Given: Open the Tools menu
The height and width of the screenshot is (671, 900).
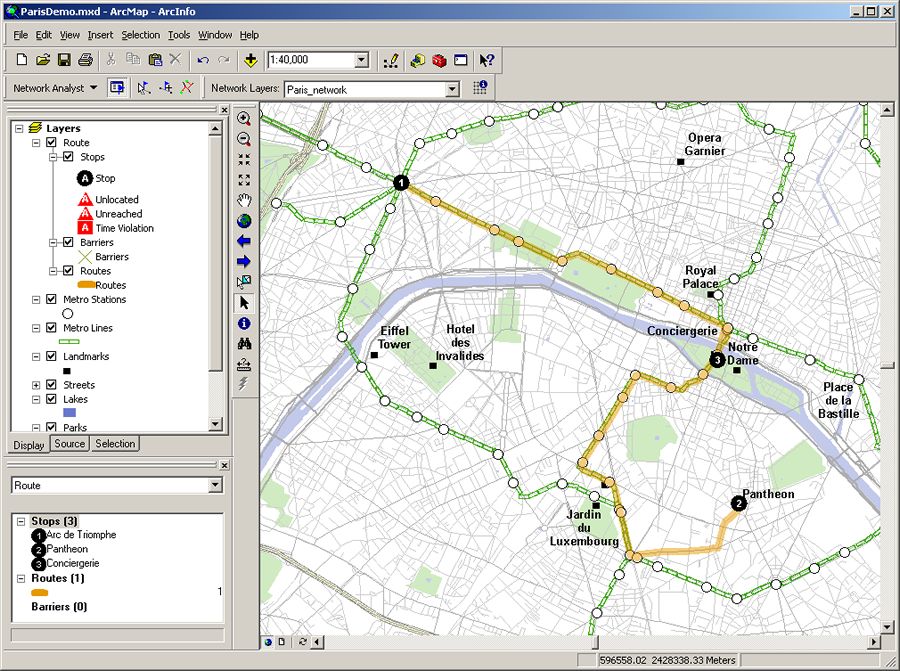Looking at the screenshot, I should tap(179, 35).
